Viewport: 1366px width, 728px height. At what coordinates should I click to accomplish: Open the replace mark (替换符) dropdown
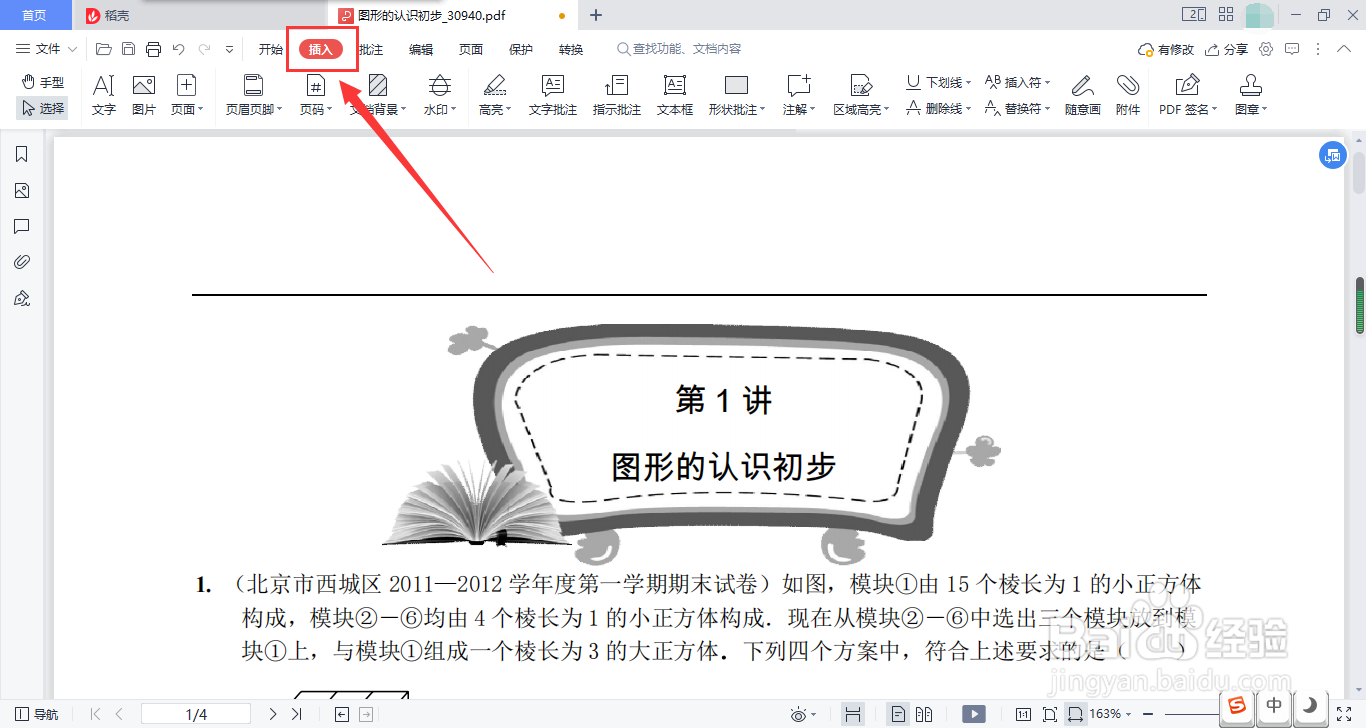click(1018, 108)
